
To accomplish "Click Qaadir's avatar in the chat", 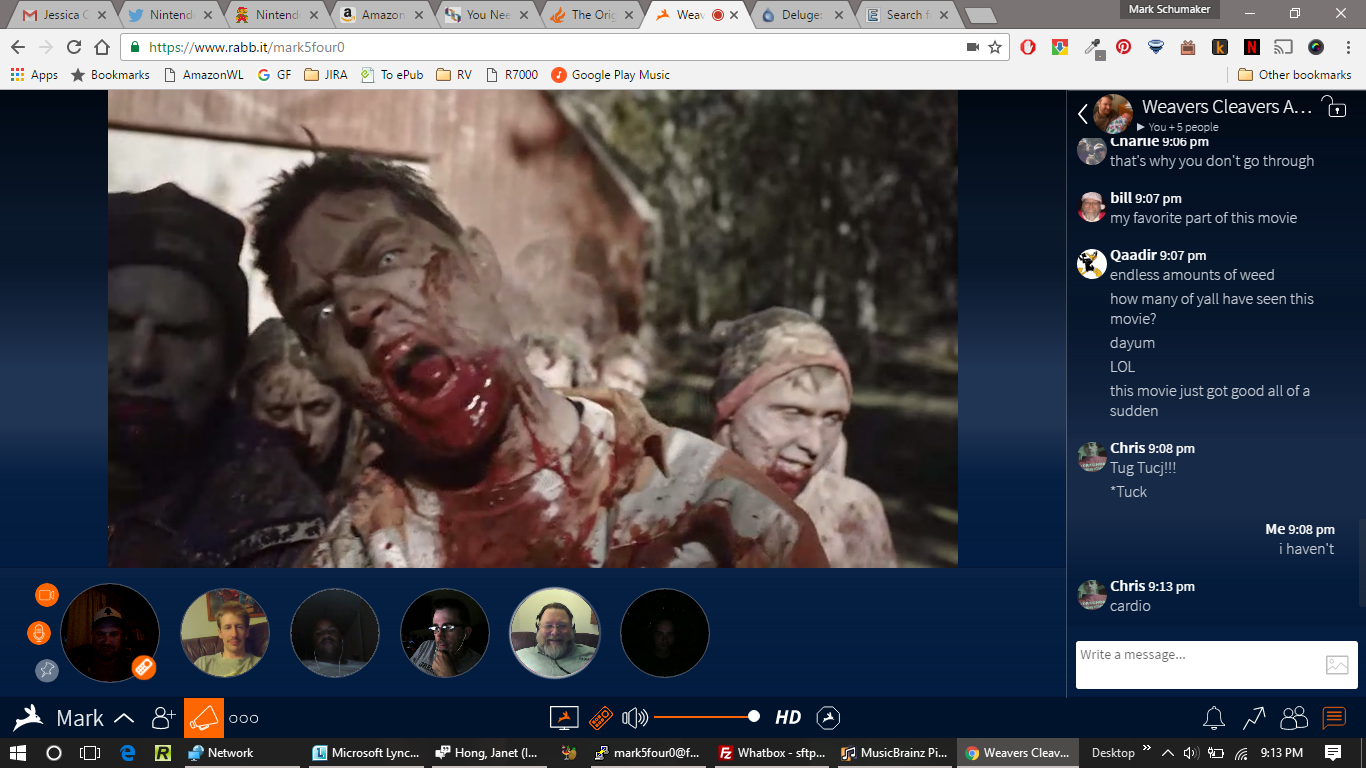I will (x=1091, y=264).
